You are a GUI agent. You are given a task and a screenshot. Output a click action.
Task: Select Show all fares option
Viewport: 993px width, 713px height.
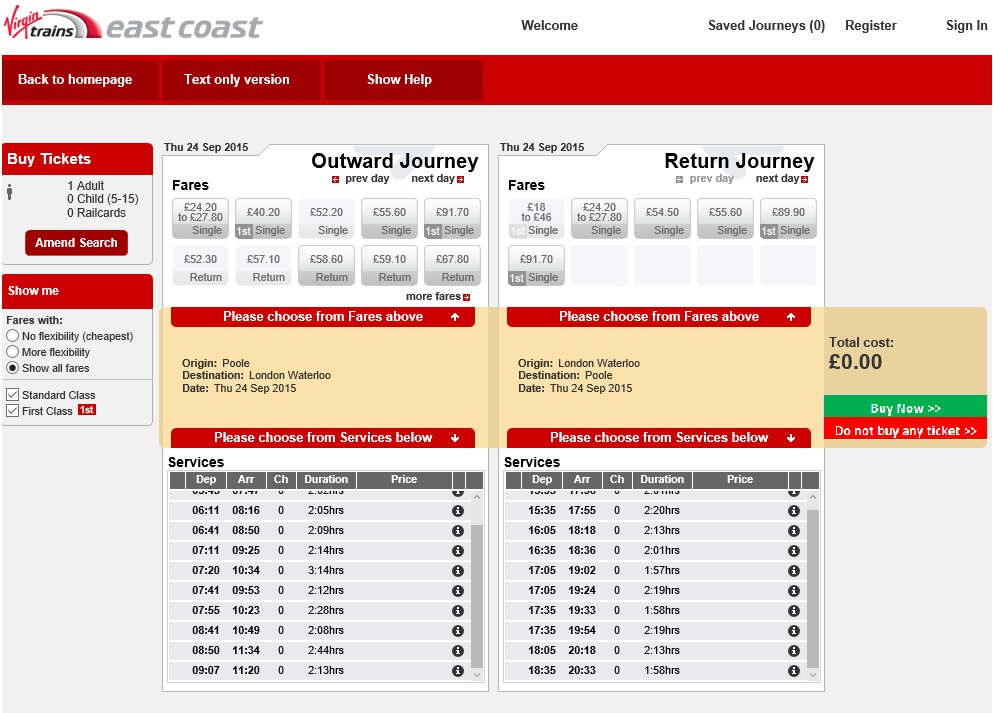(x=12, y=368)
